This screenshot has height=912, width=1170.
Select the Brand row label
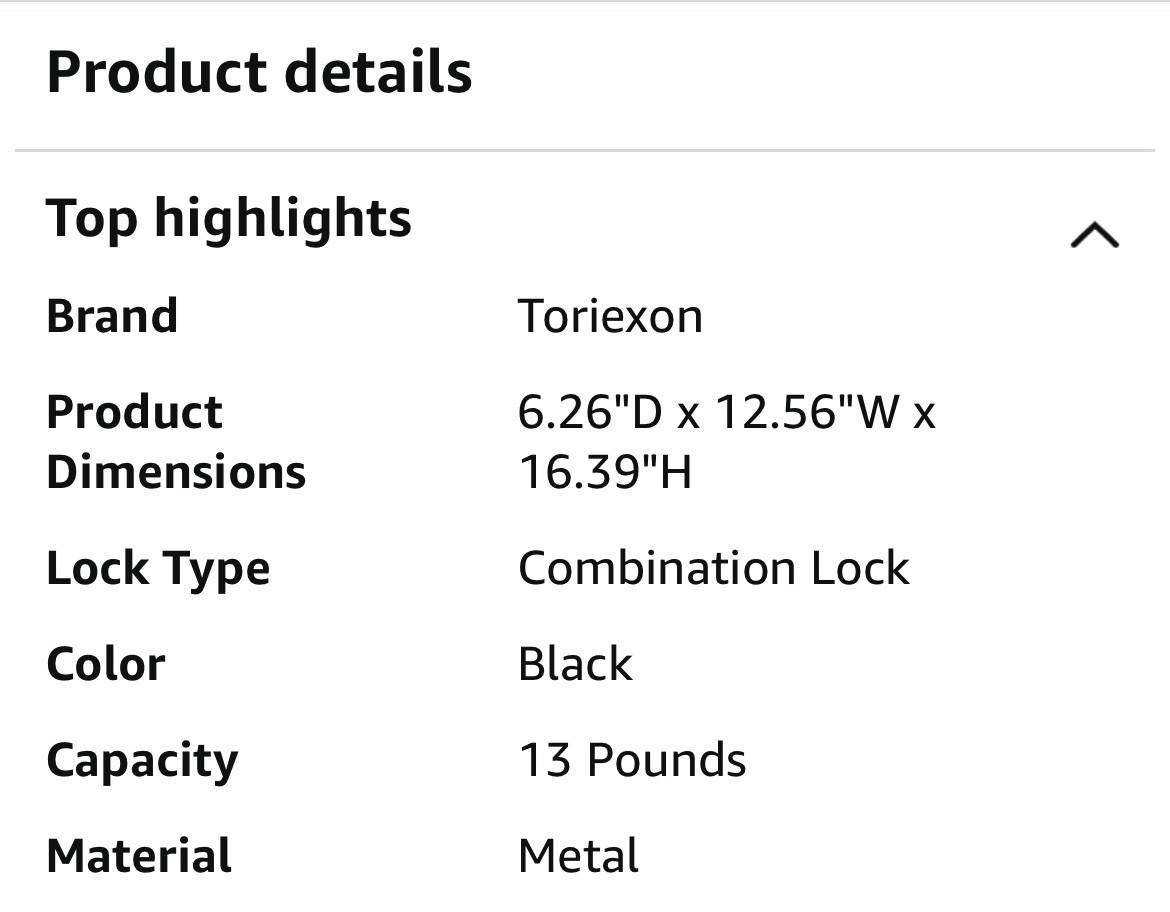[112, 316]
